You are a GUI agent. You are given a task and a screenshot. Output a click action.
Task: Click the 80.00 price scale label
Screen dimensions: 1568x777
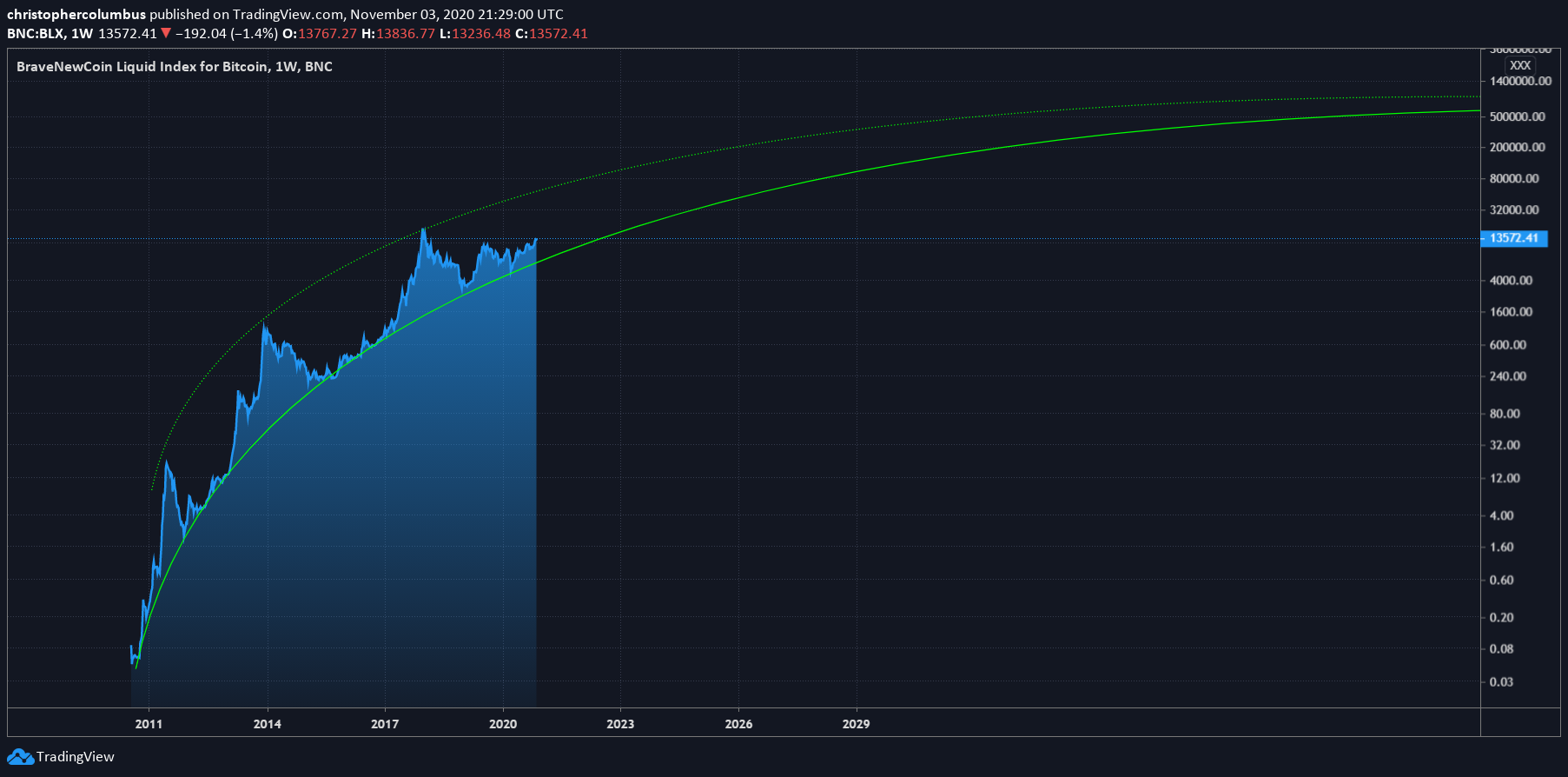[x=1505, y=414]
